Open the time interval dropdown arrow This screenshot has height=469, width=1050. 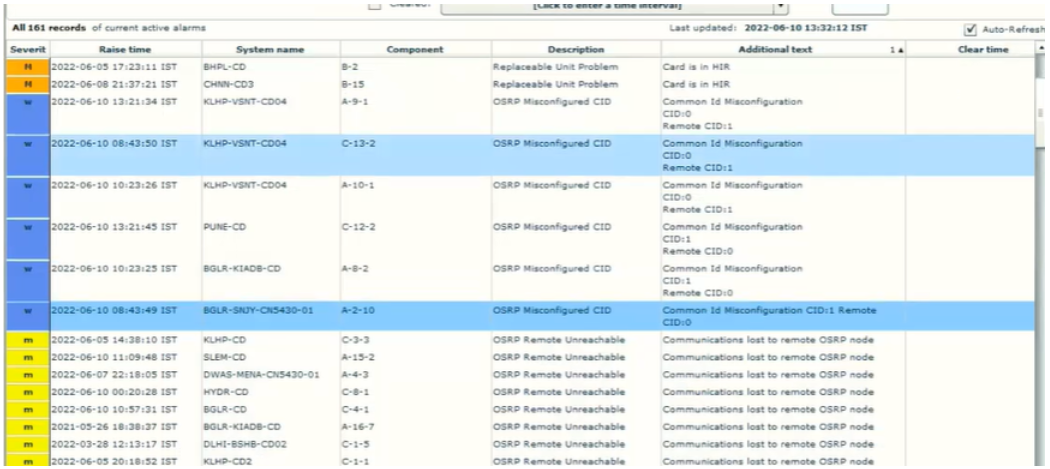click(x=781, y=7)
